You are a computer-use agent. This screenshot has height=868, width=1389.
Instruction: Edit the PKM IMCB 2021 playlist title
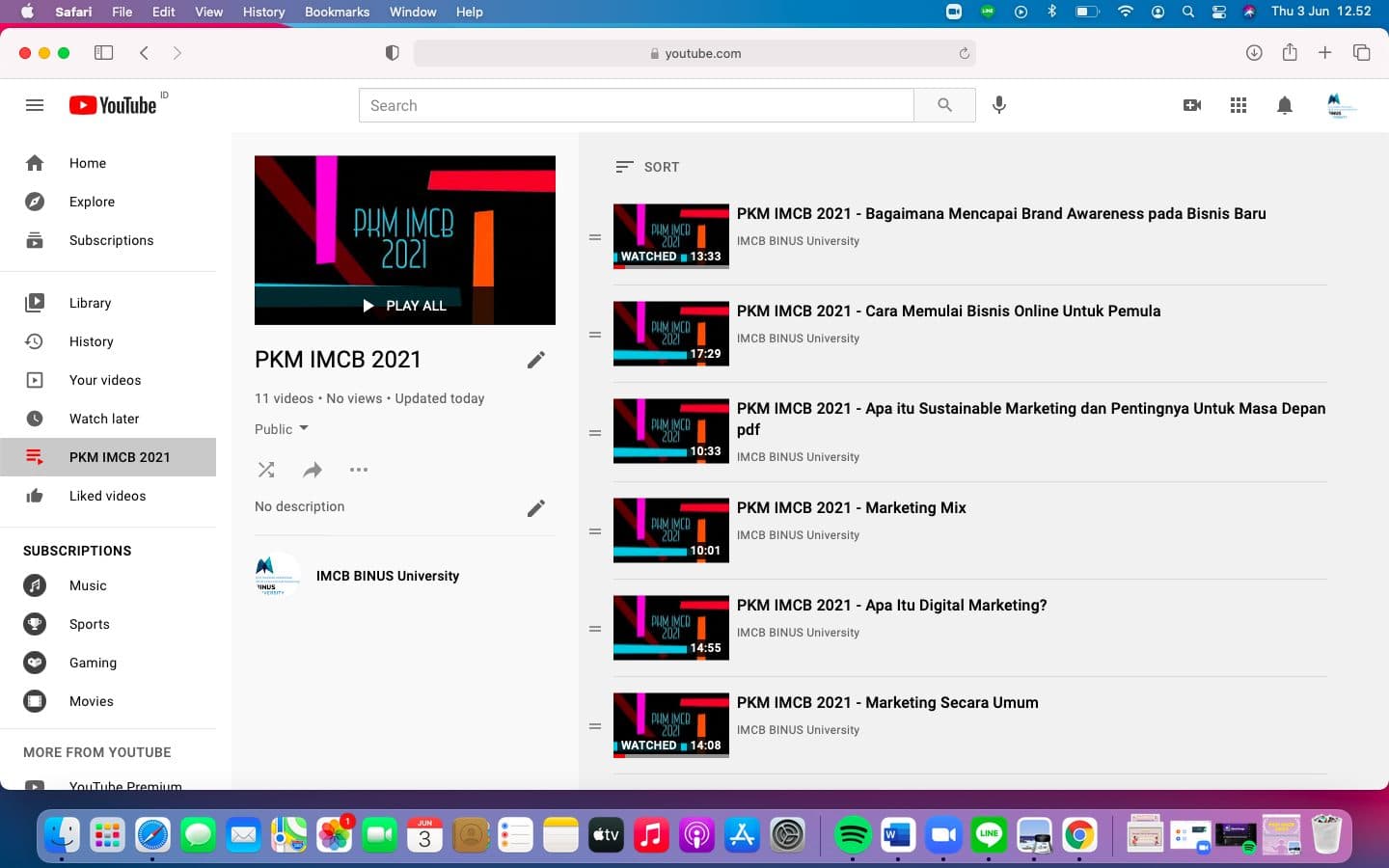pos(536,360)
